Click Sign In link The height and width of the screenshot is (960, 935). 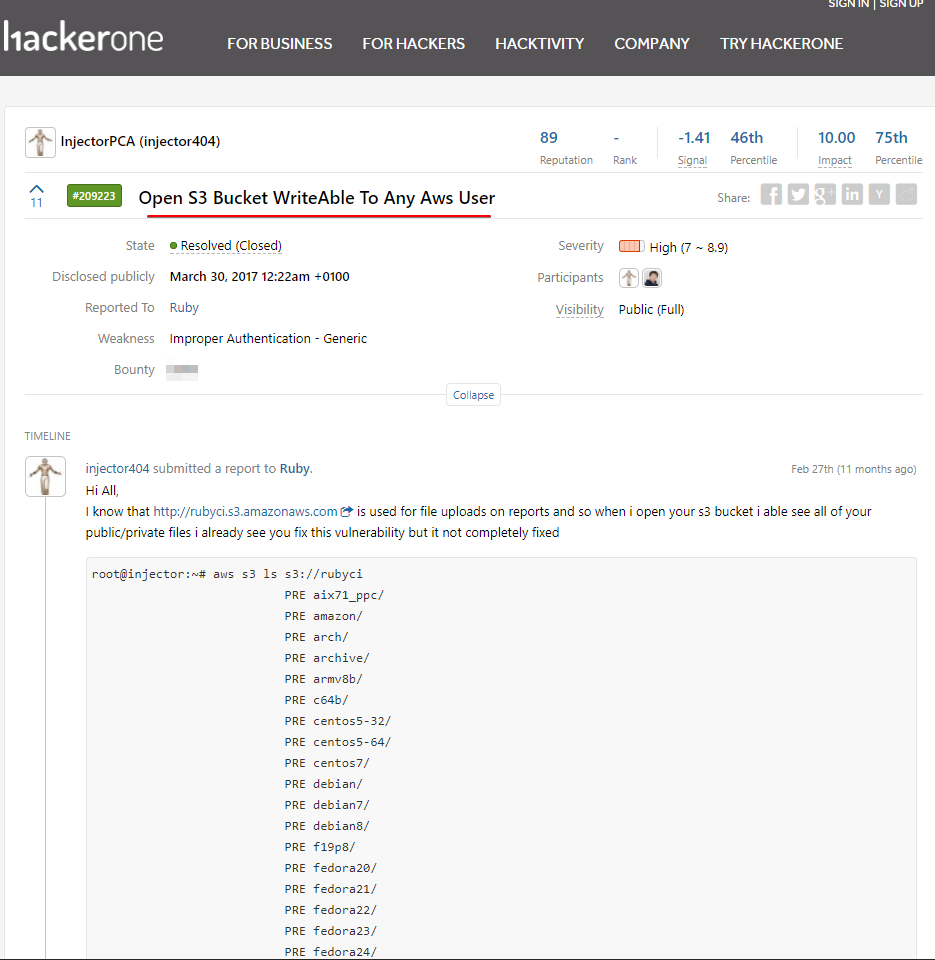[848, 4]
